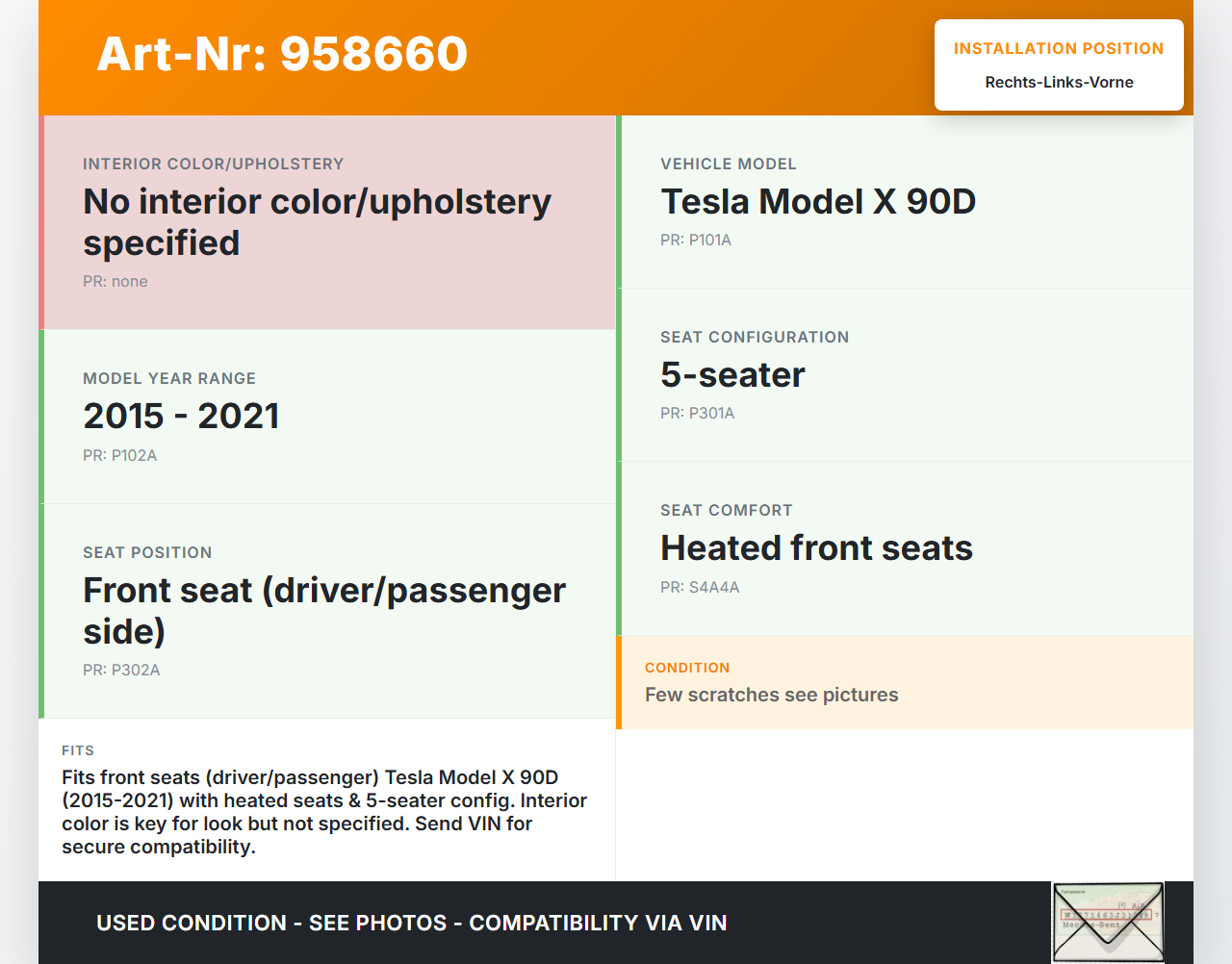Click the 'SEAT CONFIGURATION' label
Viewport: 1232px width, 964px height.
tap(755, 337)
